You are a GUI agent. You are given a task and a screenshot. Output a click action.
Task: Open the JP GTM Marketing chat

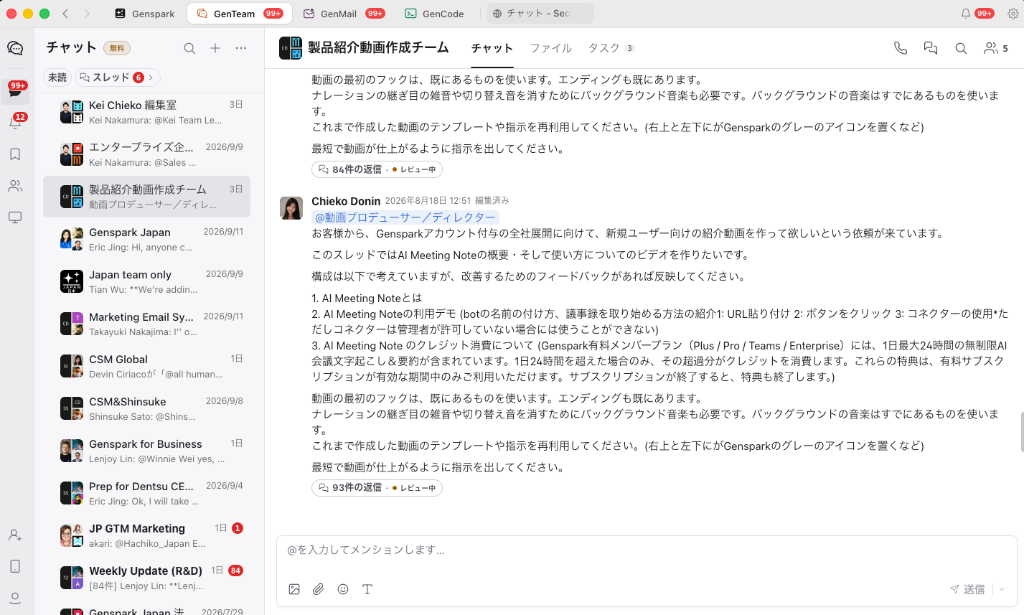146,535
